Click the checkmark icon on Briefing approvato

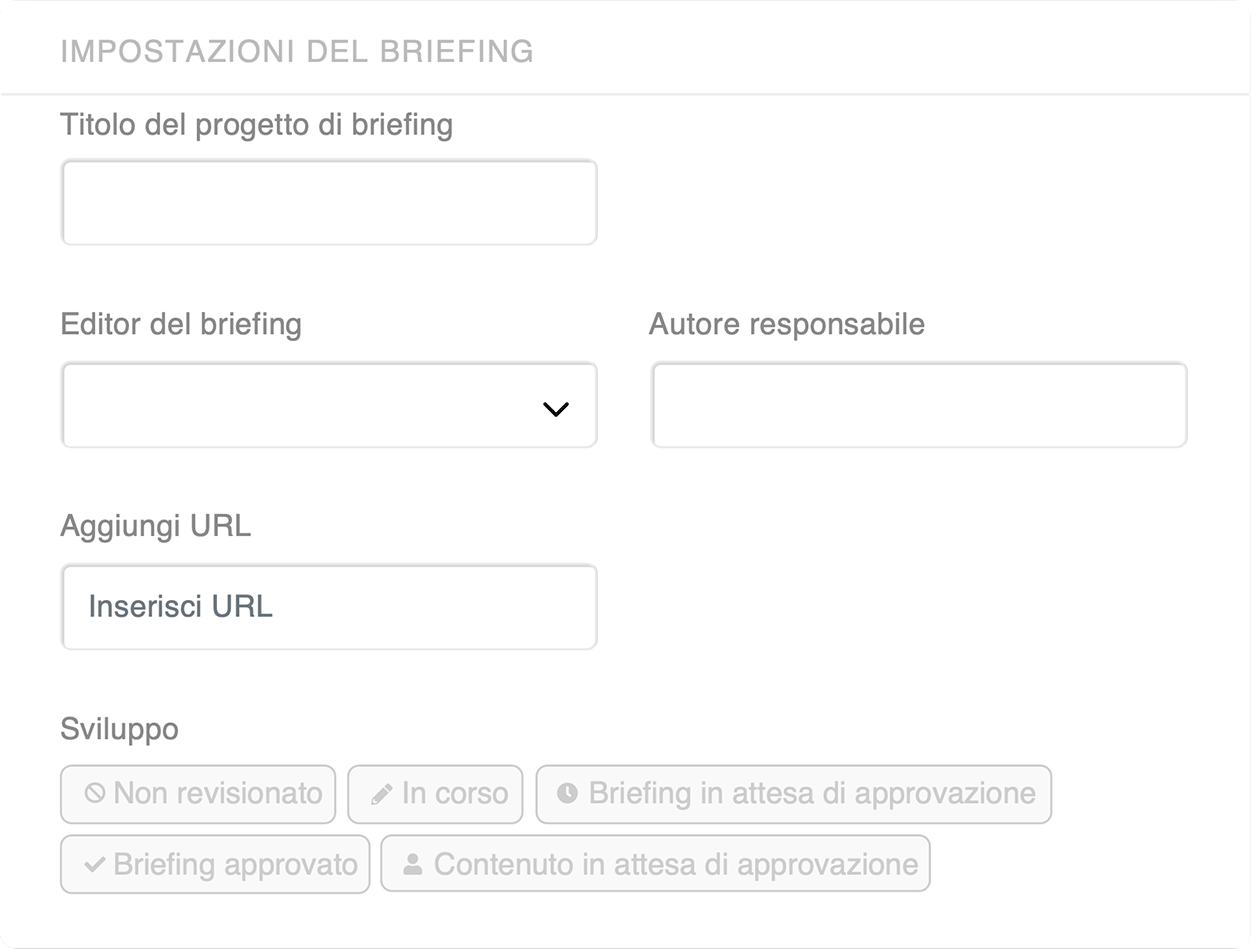click(95, 865)
